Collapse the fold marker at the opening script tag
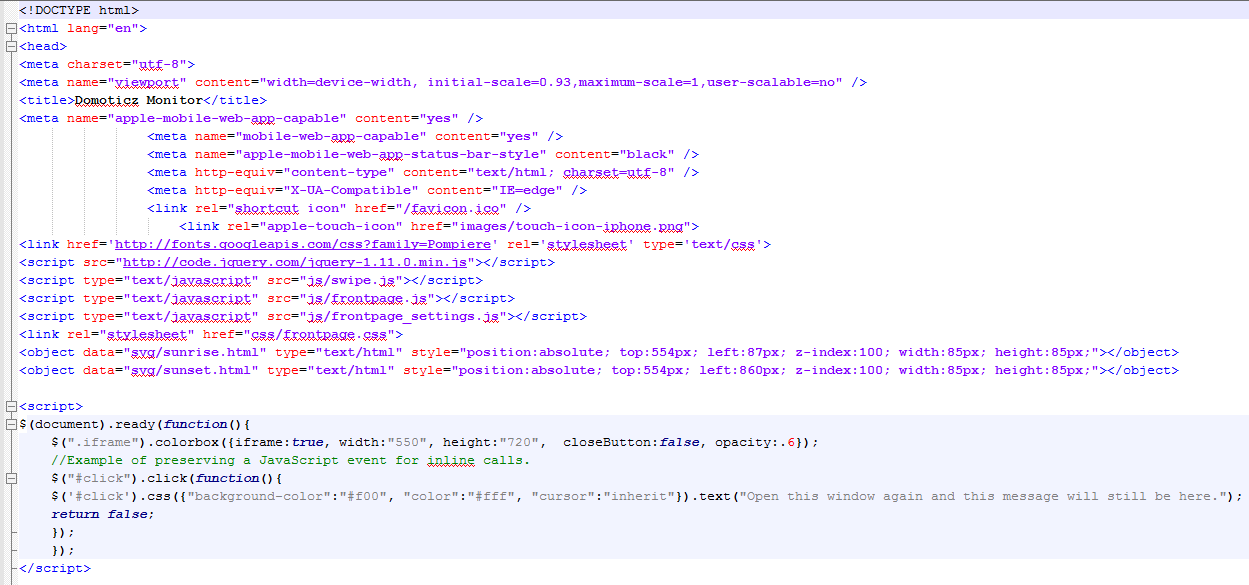 (9, 406)
